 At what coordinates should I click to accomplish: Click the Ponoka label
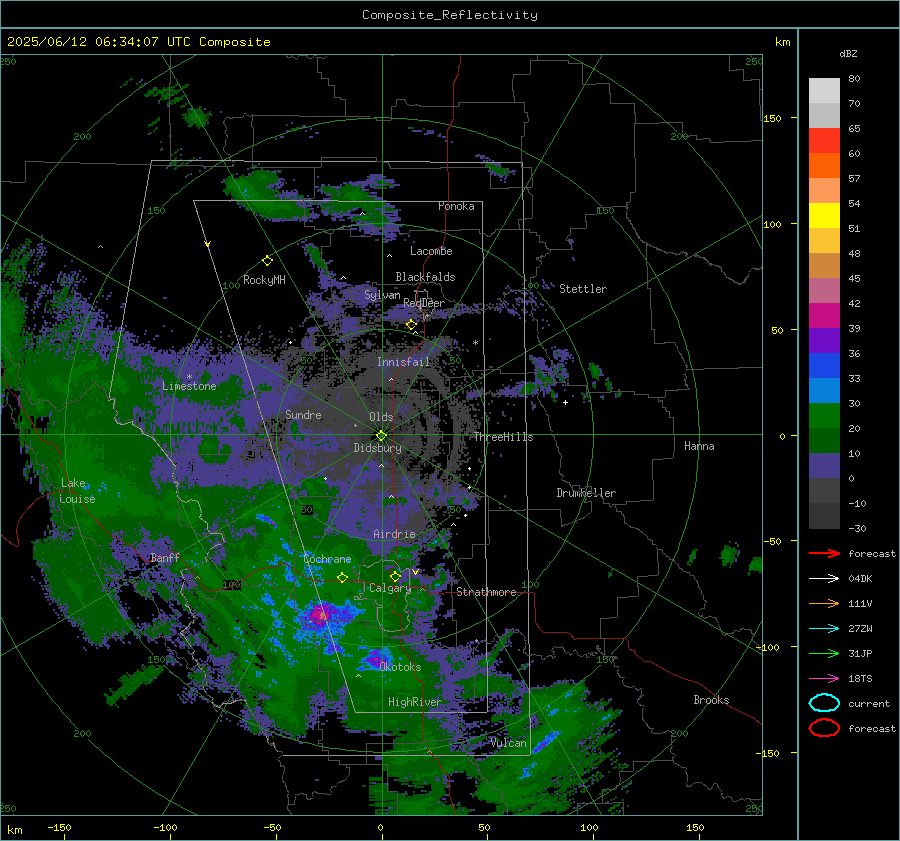click(456, 206)
